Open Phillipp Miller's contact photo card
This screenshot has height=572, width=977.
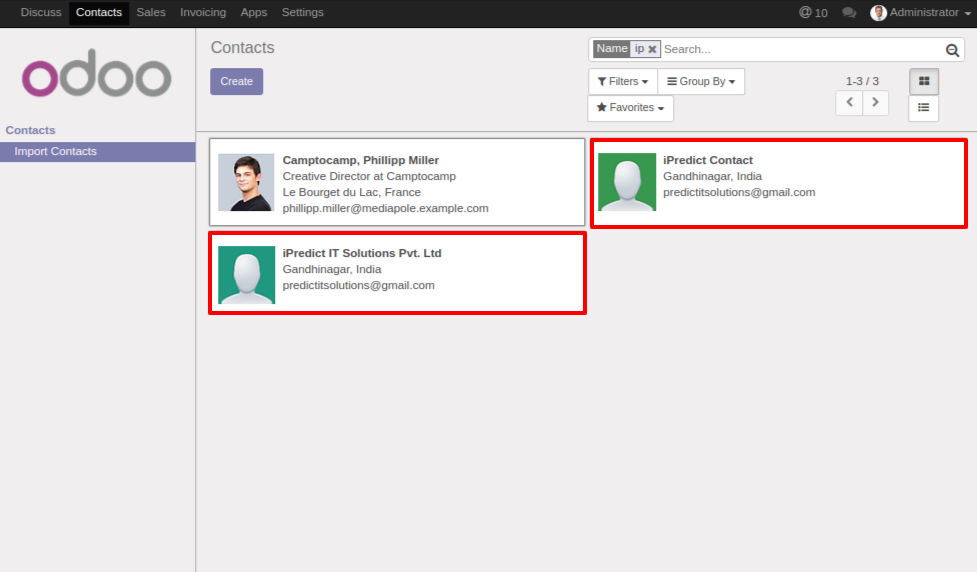tap(246, 182)
